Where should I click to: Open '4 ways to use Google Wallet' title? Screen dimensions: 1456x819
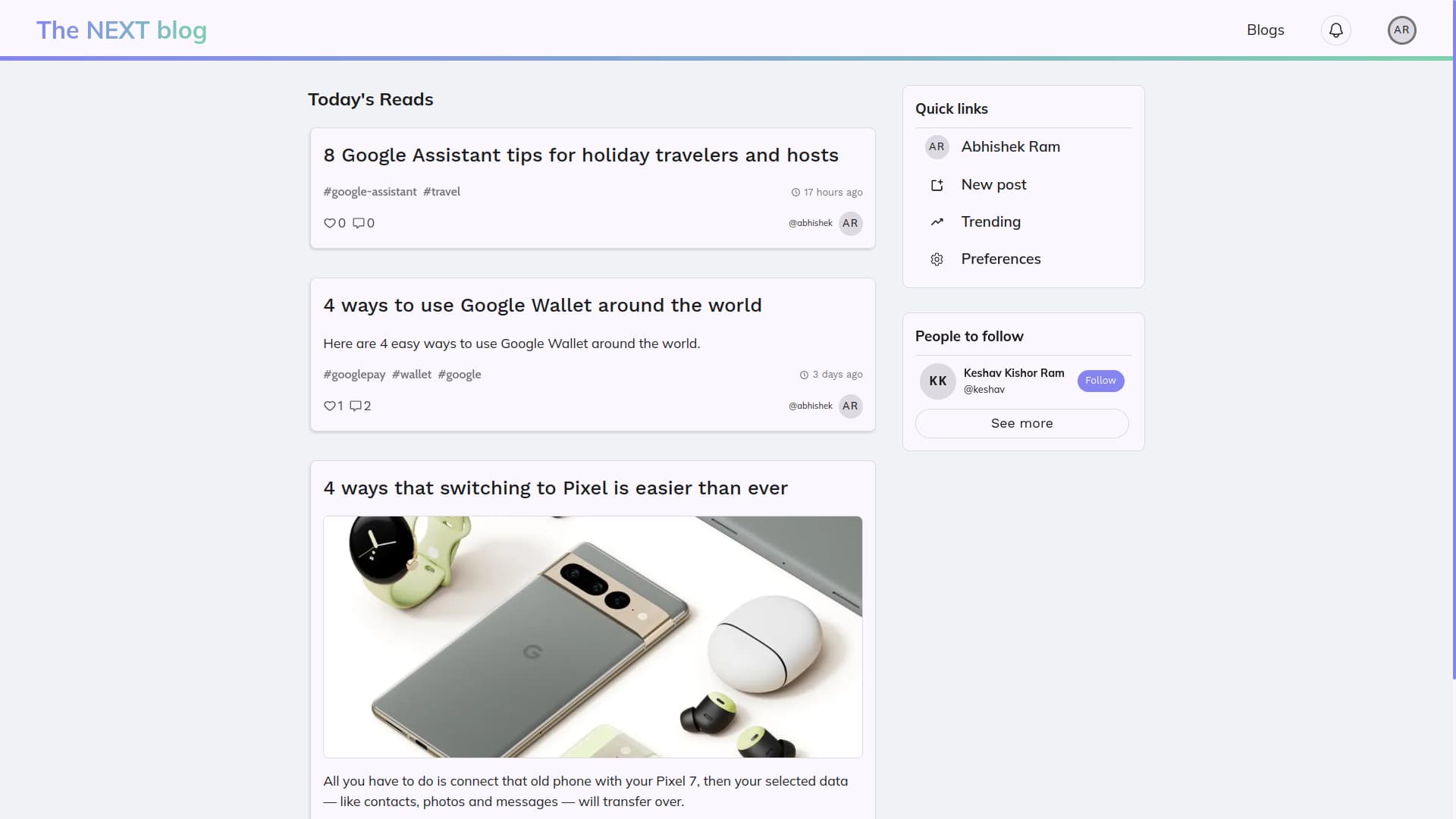pos(542,306)
